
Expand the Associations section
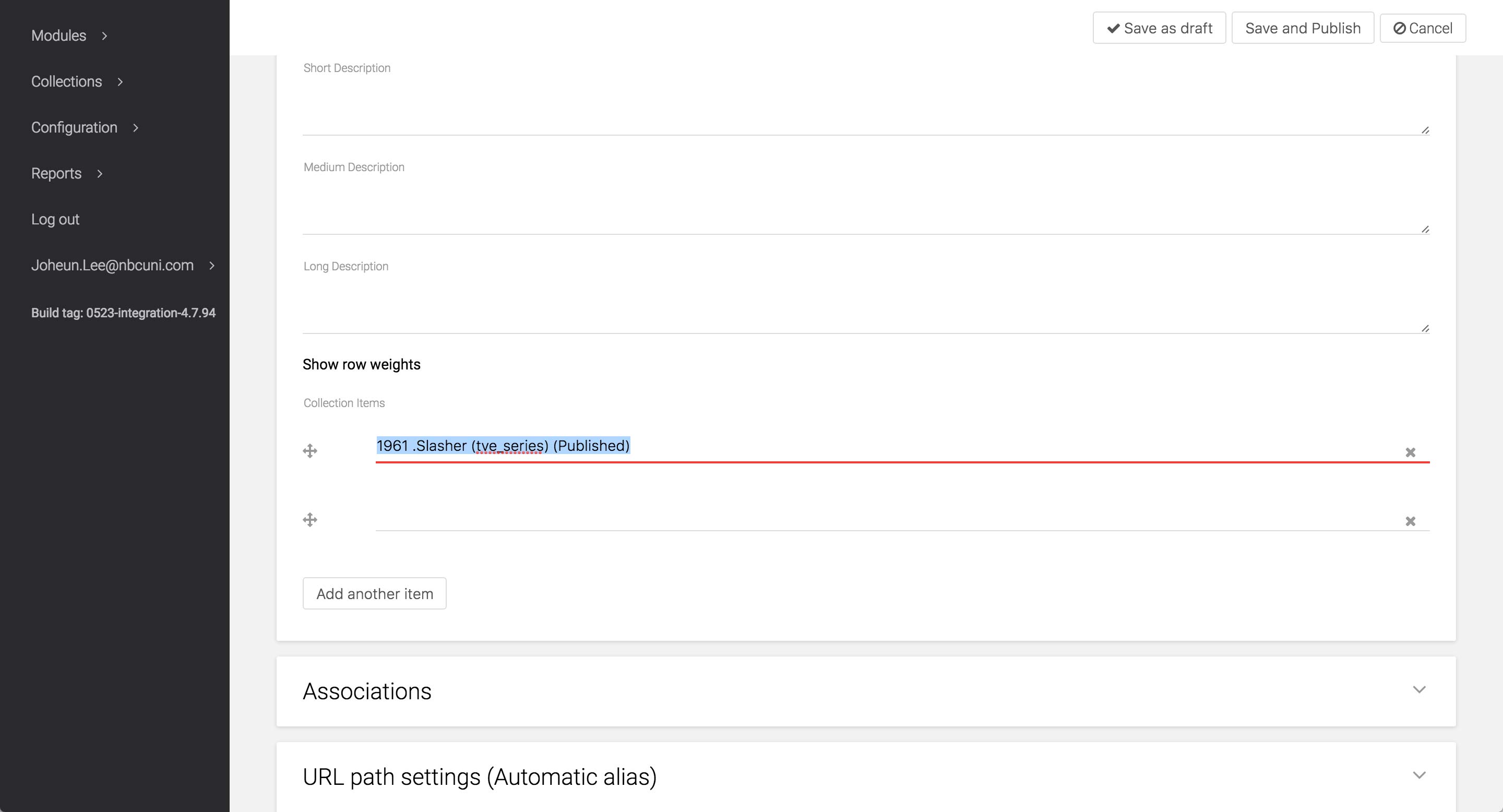point(1419,690)
